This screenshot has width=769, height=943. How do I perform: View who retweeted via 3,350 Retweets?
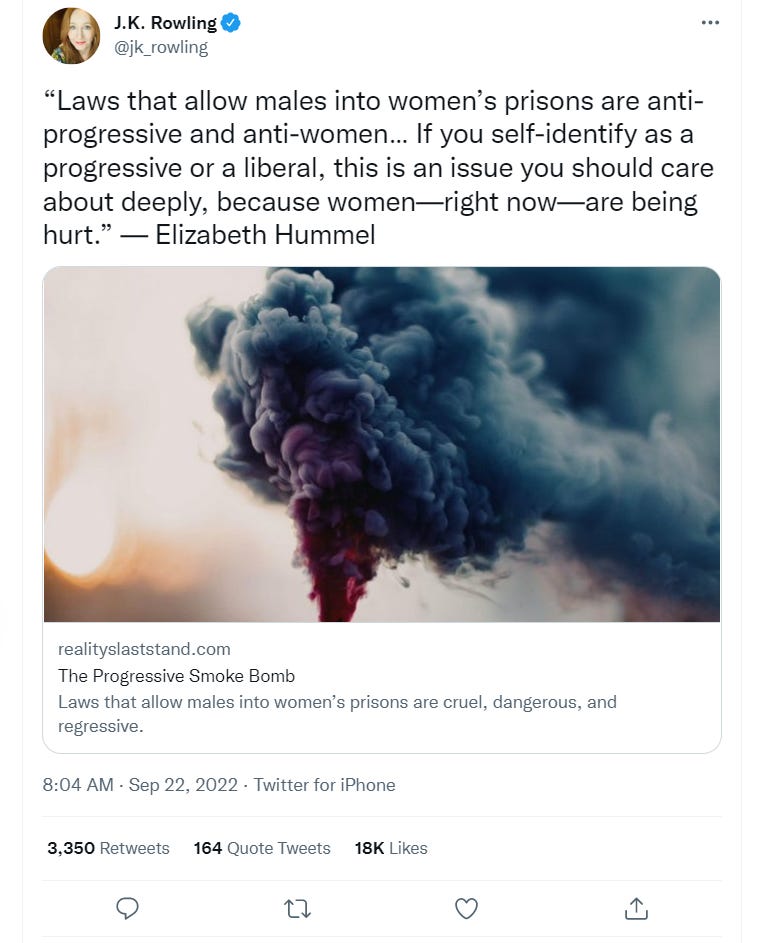pos(108,847)
